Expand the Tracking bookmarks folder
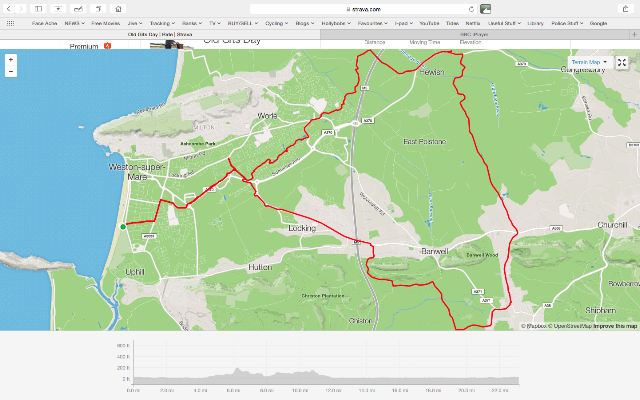Image resolution: width=640 pixels, height=400 pixels. coord(162,23)
